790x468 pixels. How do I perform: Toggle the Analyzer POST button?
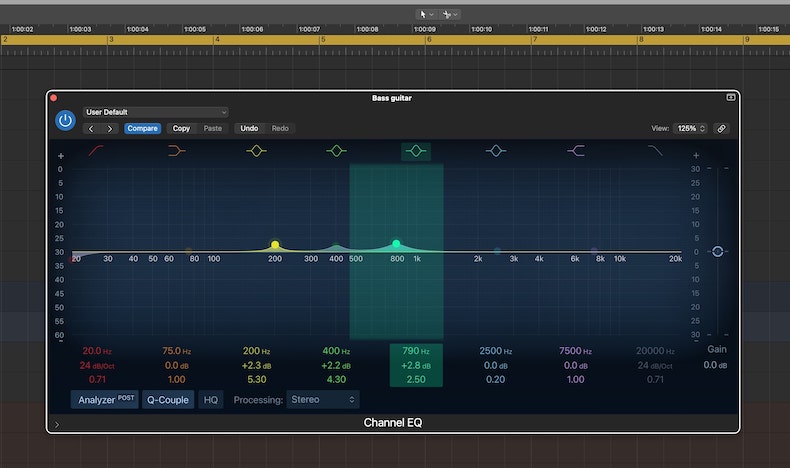[x=105, y=399]
